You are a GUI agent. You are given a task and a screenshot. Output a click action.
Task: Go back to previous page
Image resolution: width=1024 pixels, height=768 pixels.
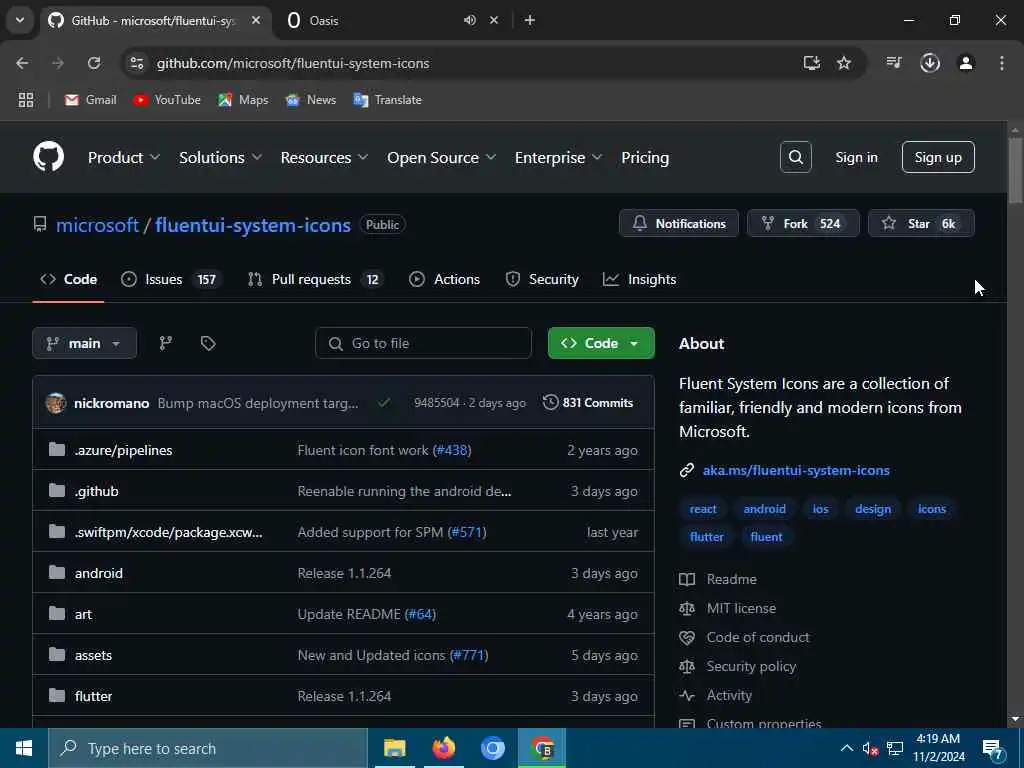tap(22, 63)
